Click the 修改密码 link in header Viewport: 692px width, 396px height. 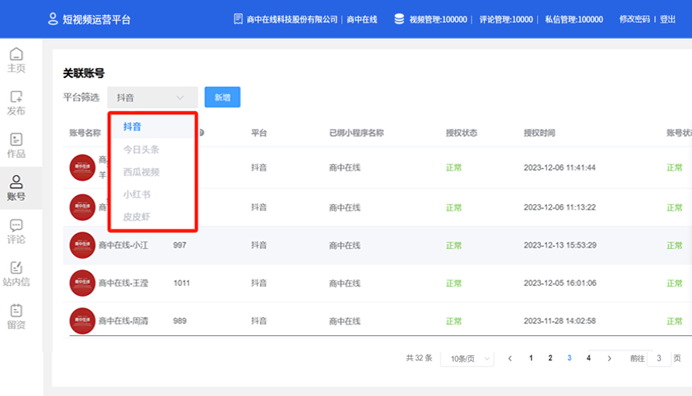634,19
